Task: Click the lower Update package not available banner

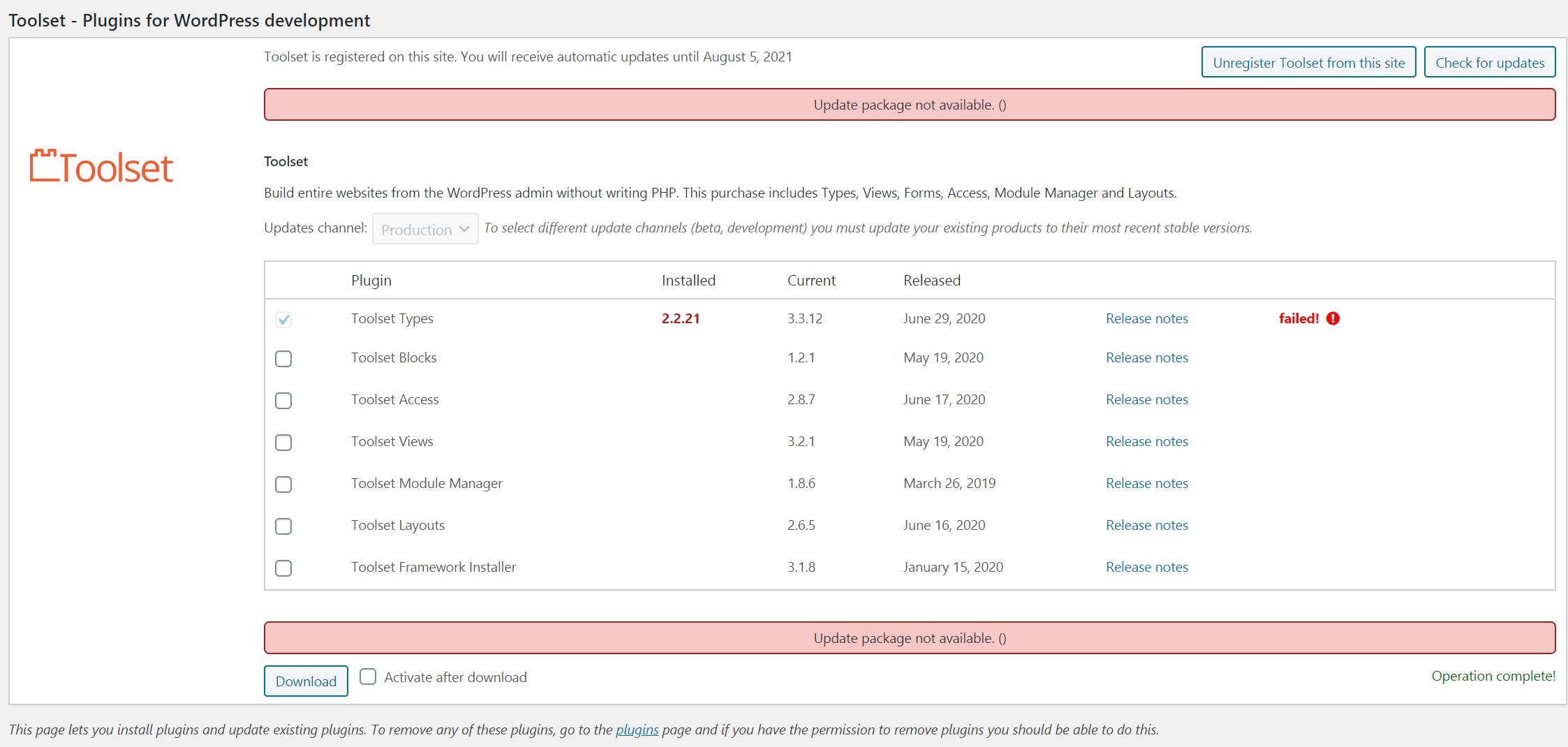Action: tap(910, 638)
